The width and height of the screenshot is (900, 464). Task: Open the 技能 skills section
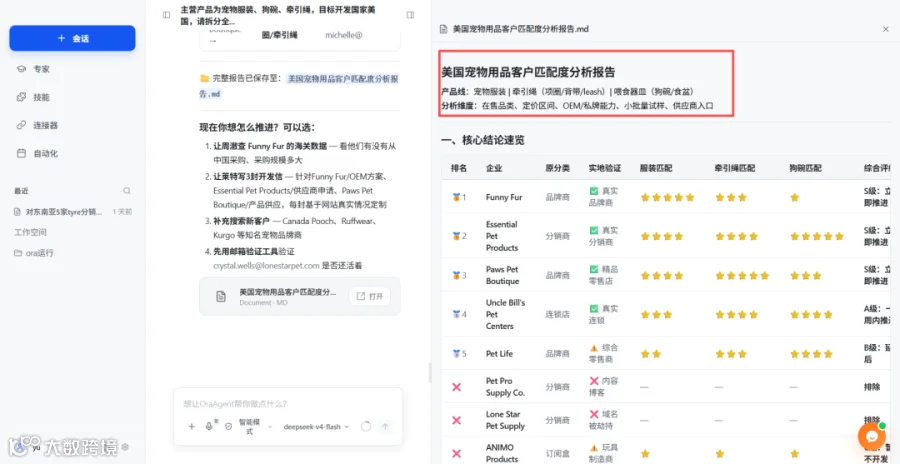tap(33, 97)
